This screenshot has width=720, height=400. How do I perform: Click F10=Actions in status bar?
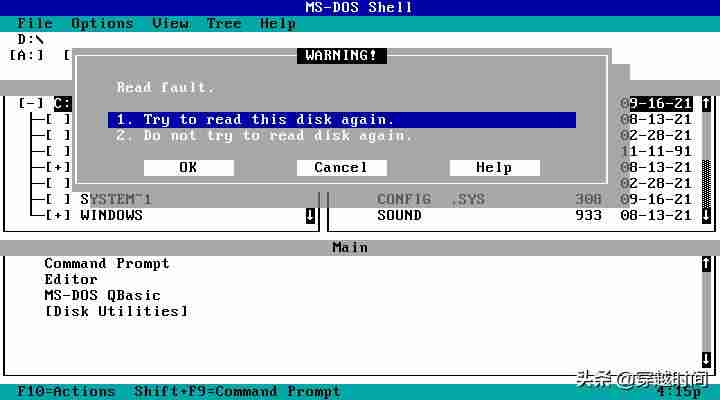[66, 392]
